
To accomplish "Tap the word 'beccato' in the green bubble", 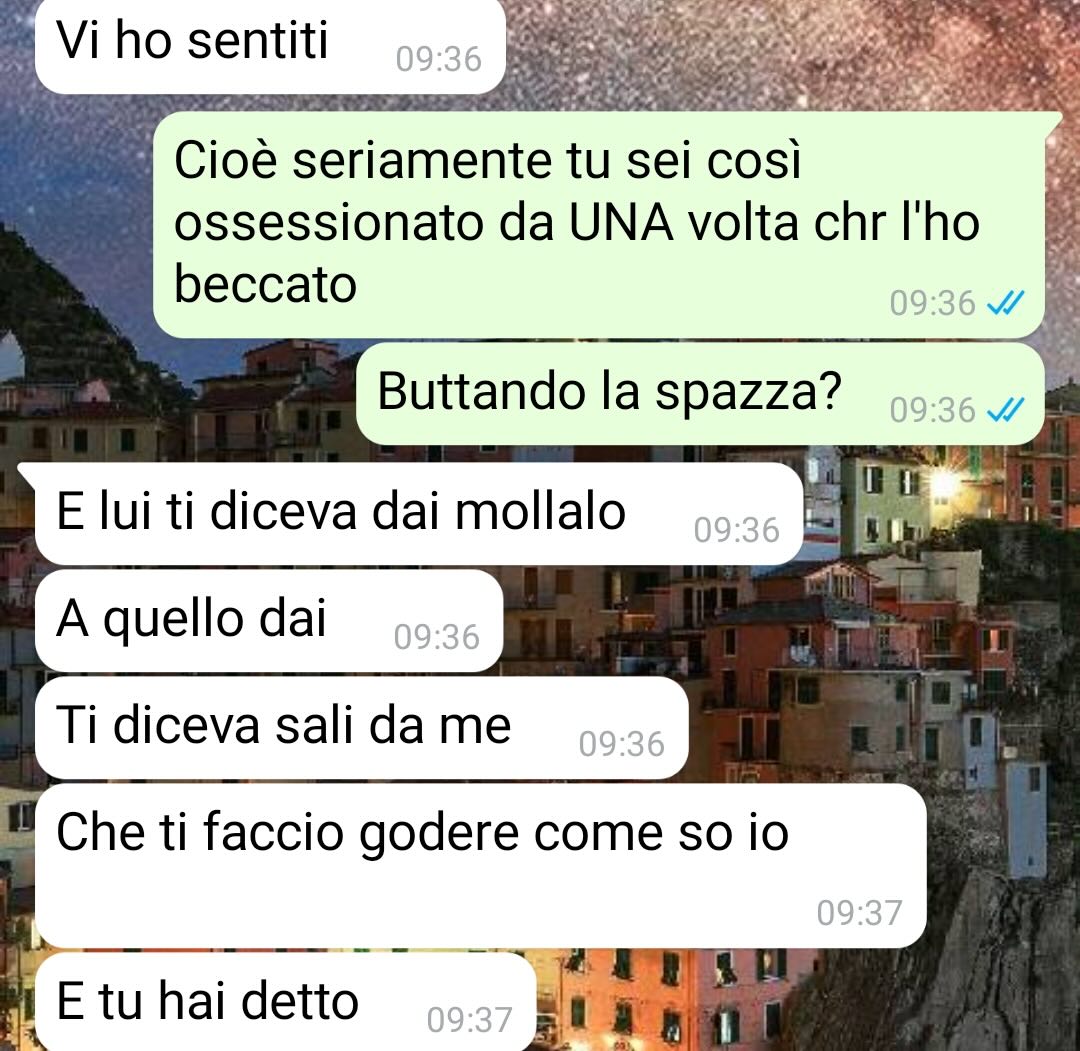I will [x=265, y=284].
